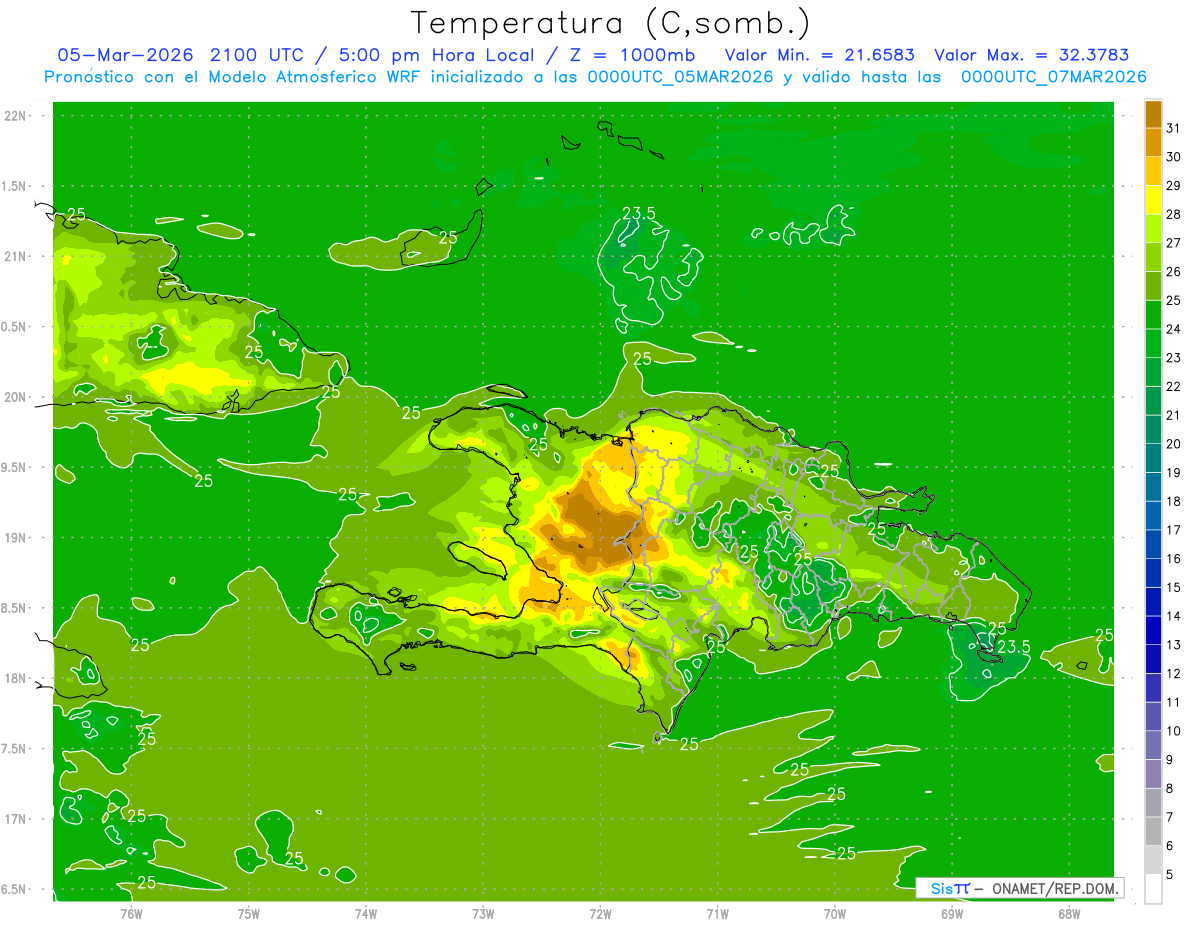This screenshot has height=927, width=1200.
Task: Click the "74W" longitude label
Action: (x=366, y=913)
